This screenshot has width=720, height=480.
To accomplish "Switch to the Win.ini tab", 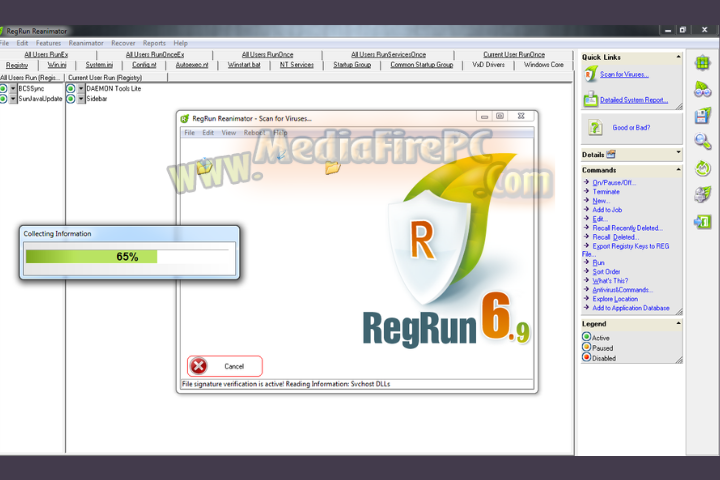I will coord(57,65).
